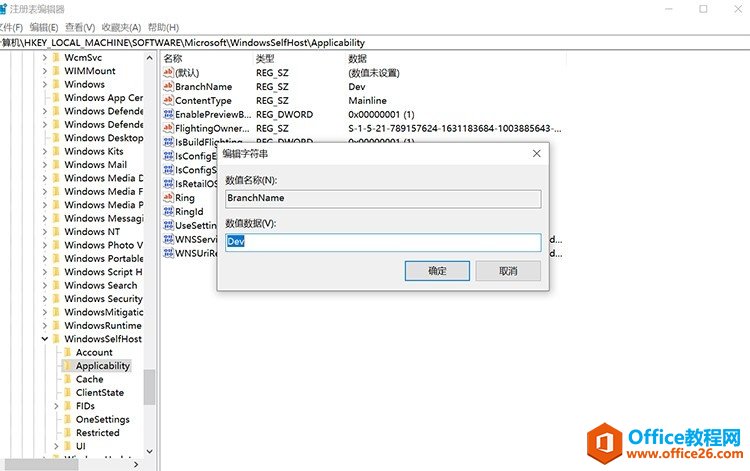Click the Ring string value icon
Image resolution: width=750 pixels, height=471 pixels.
pos(168,197)
